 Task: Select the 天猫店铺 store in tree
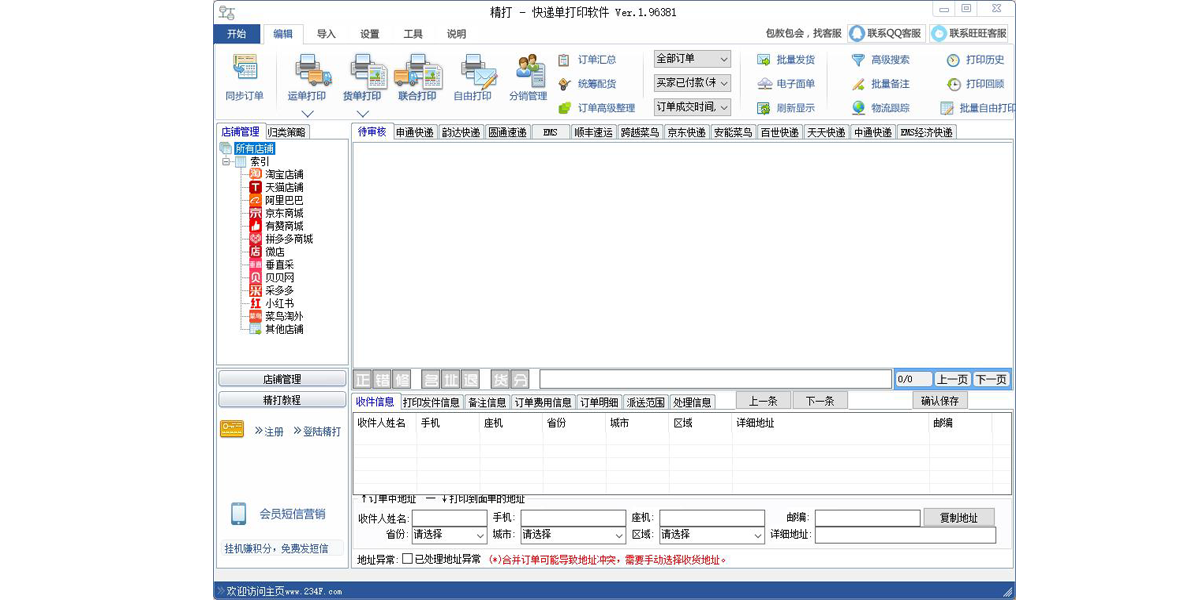pyautogui.click(x=284, y=187)
